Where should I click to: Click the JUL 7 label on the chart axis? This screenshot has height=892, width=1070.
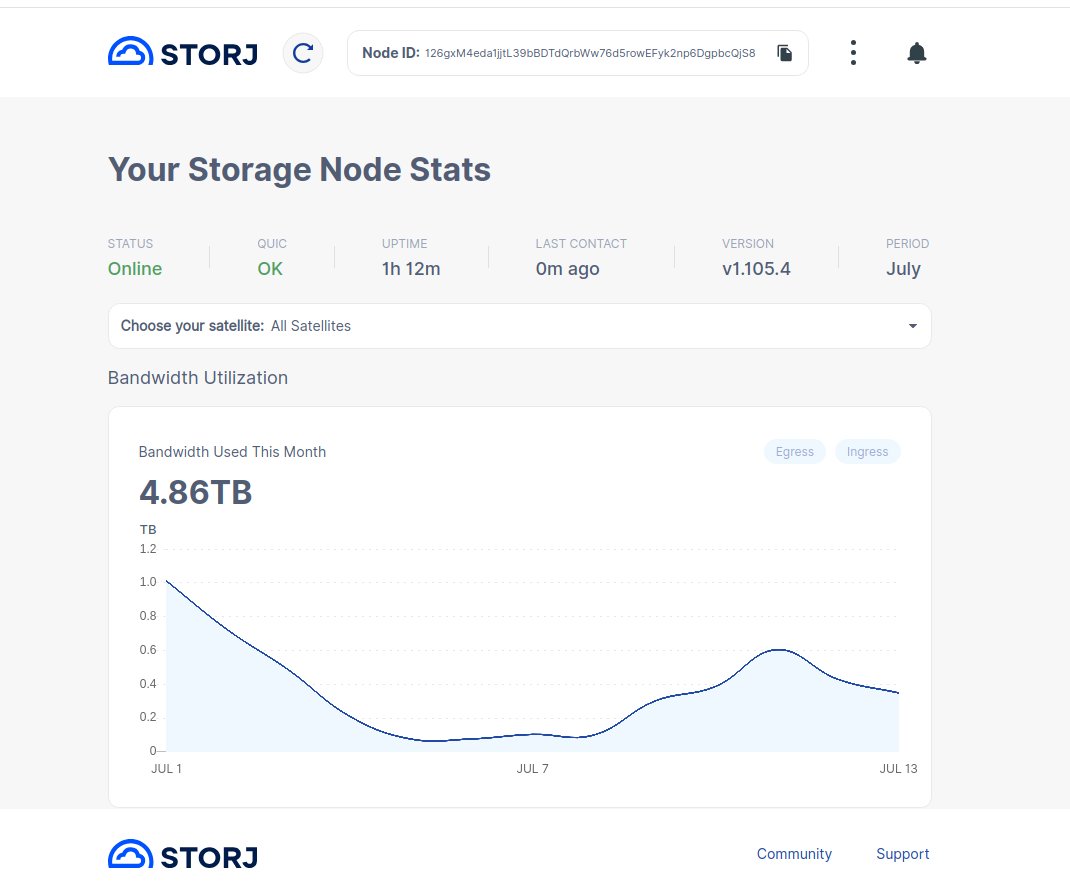[x=533, y=769]
